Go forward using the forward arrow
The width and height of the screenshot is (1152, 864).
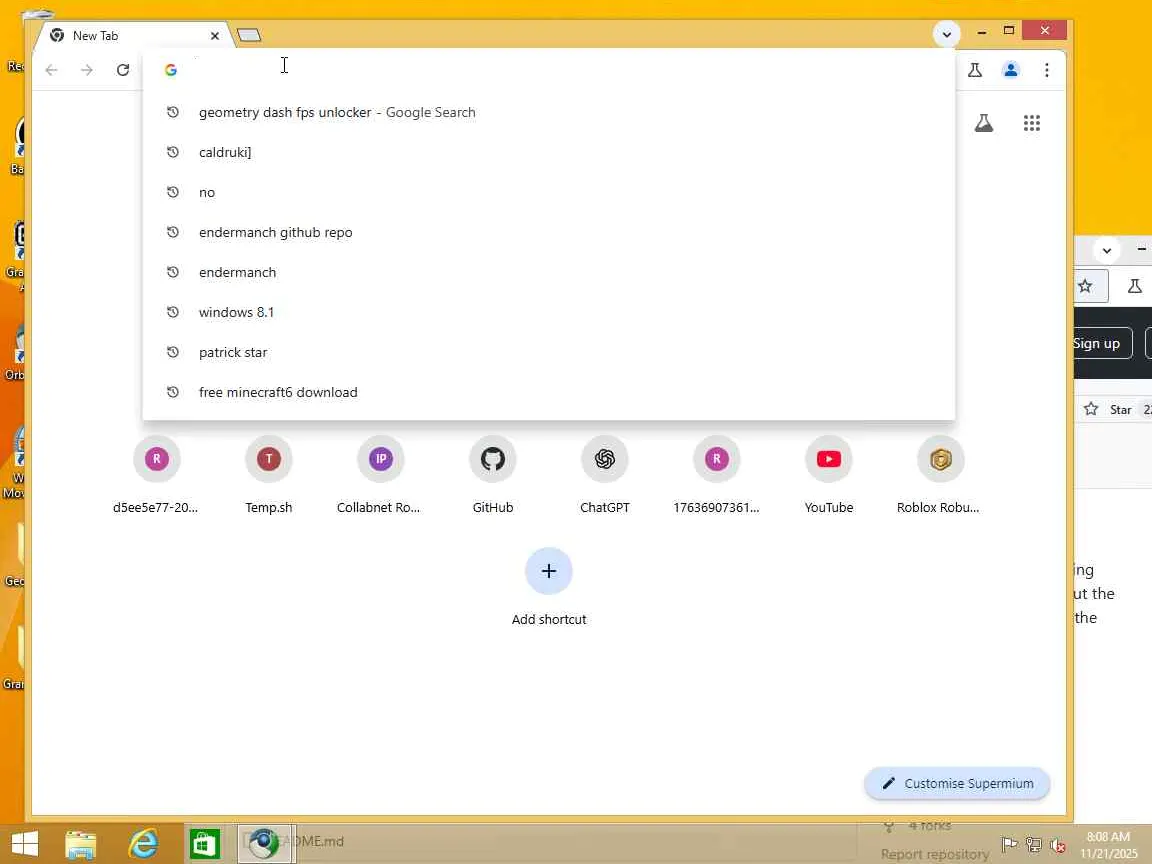pos(87,70)
